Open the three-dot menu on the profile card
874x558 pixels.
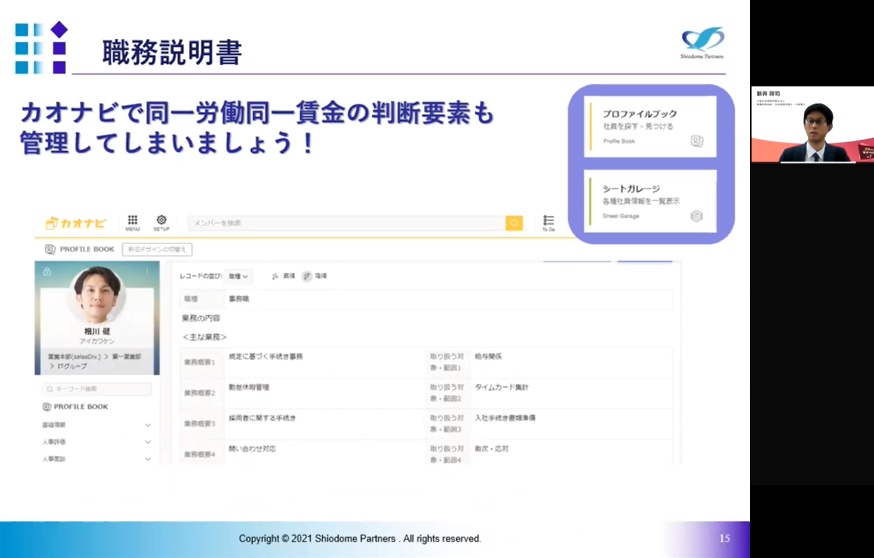(x=147, y=271)
